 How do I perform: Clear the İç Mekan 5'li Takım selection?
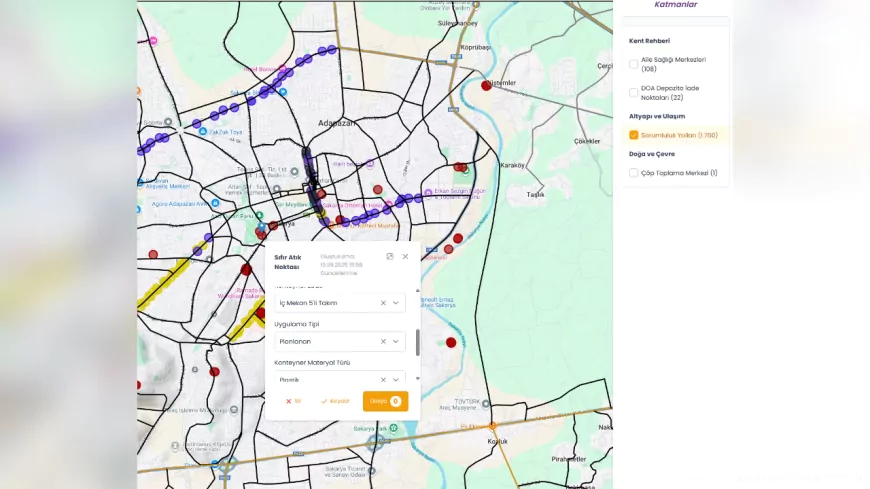click(x=383, y=302)
